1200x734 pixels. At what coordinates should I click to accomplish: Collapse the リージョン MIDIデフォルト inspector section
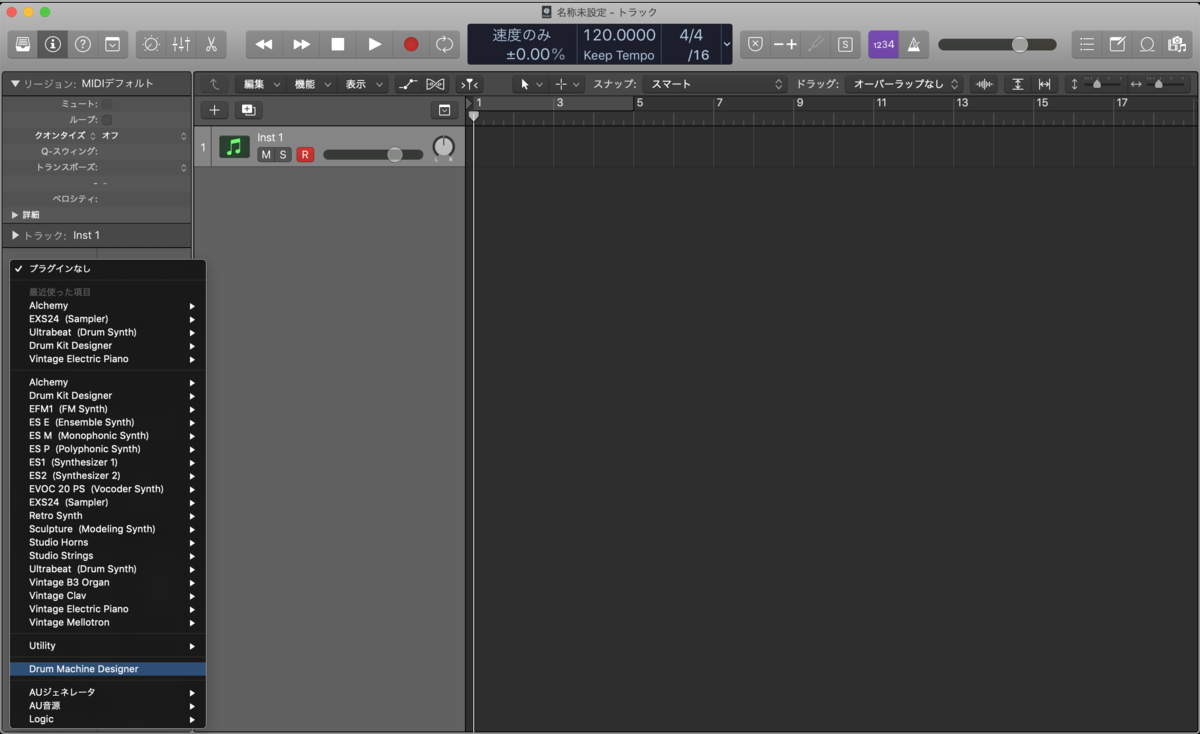[x=15, y=84]
